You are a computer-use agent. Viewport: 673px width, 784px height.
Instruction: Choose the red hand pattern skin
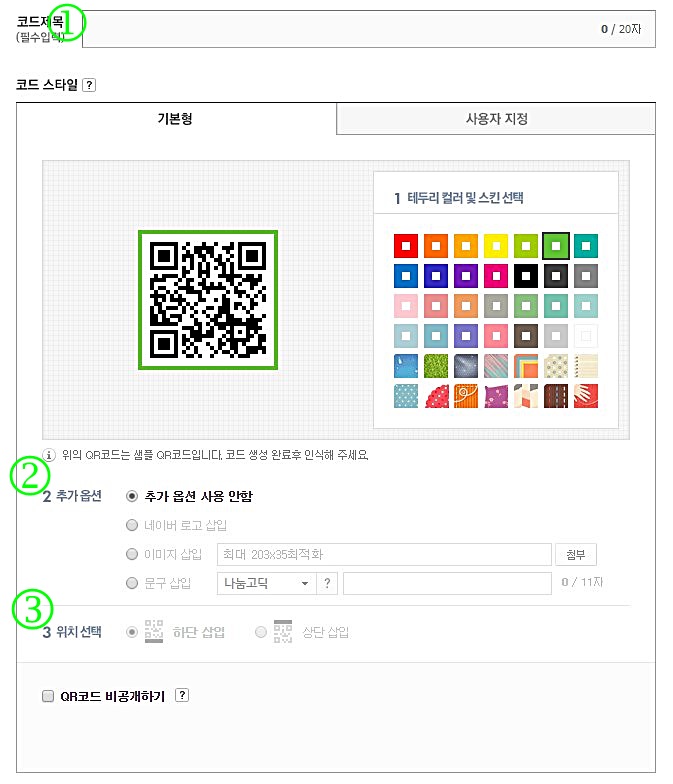[x=586, y=396]
